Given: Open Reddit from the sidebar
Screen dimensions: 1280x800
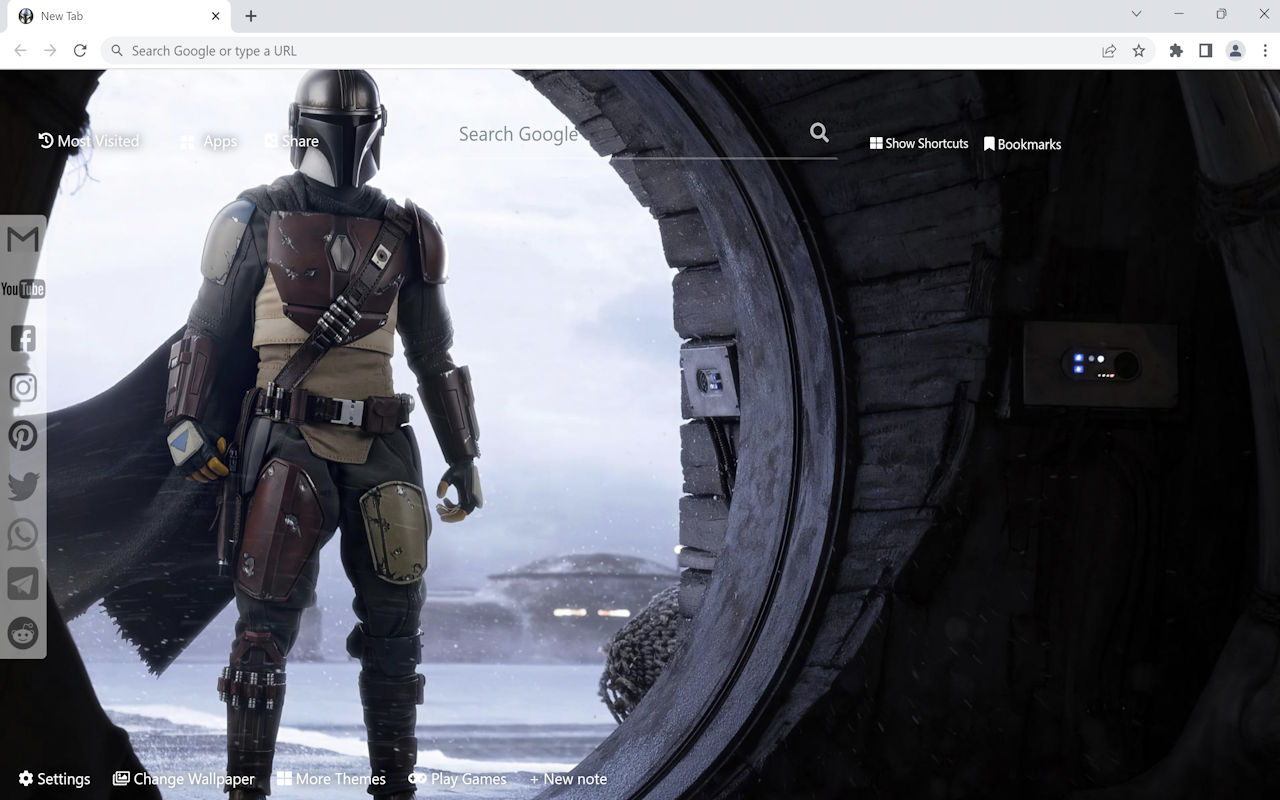Looking at the screenshot, I should pyautogui.click(x=23, y=633).
